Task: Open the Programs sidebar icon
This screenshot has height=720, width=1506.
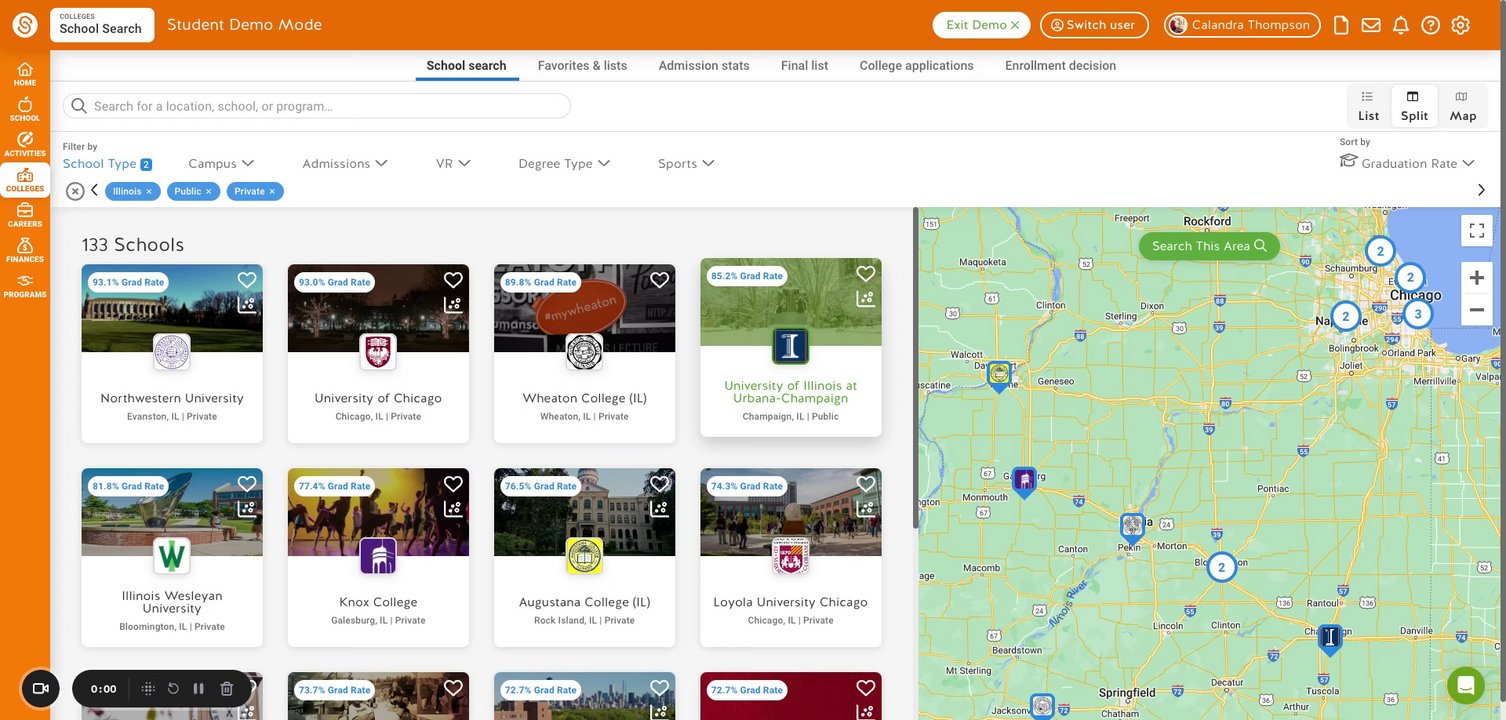Action: (25, 286)
